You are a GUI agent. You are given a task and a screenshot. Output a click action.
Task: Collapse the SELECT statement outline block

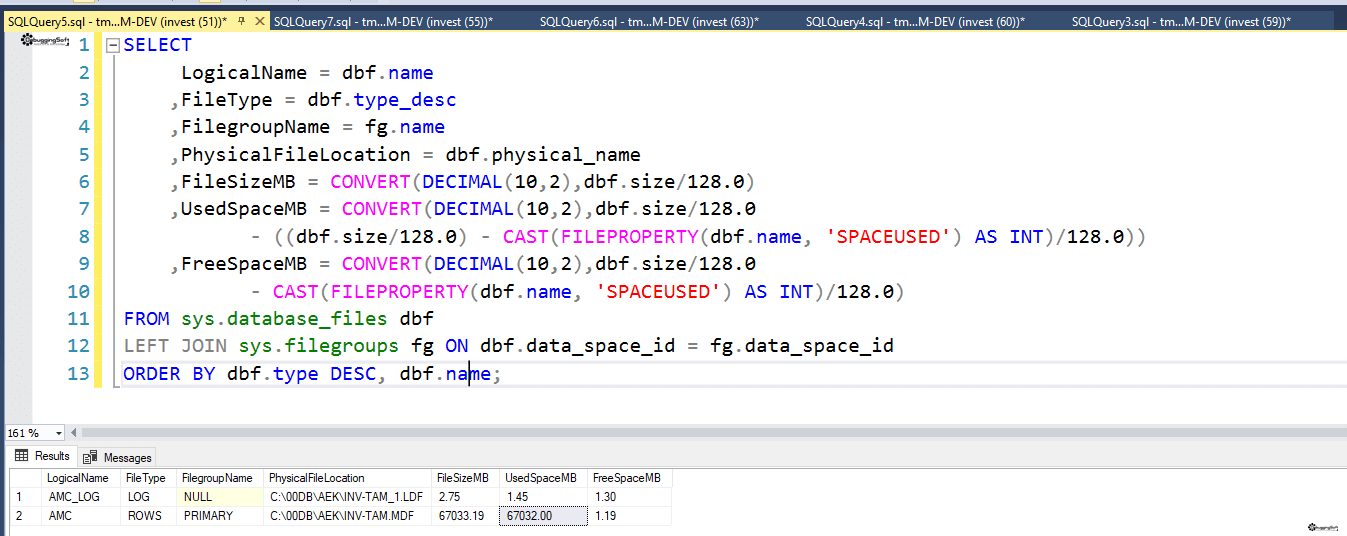tap(113, 45)
